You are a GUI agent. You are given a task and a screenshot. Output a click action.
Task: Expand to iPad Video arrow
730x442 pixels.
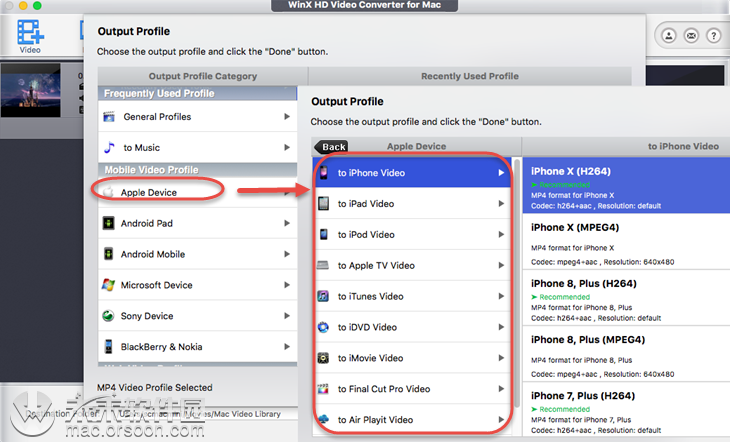pos(501,204)
